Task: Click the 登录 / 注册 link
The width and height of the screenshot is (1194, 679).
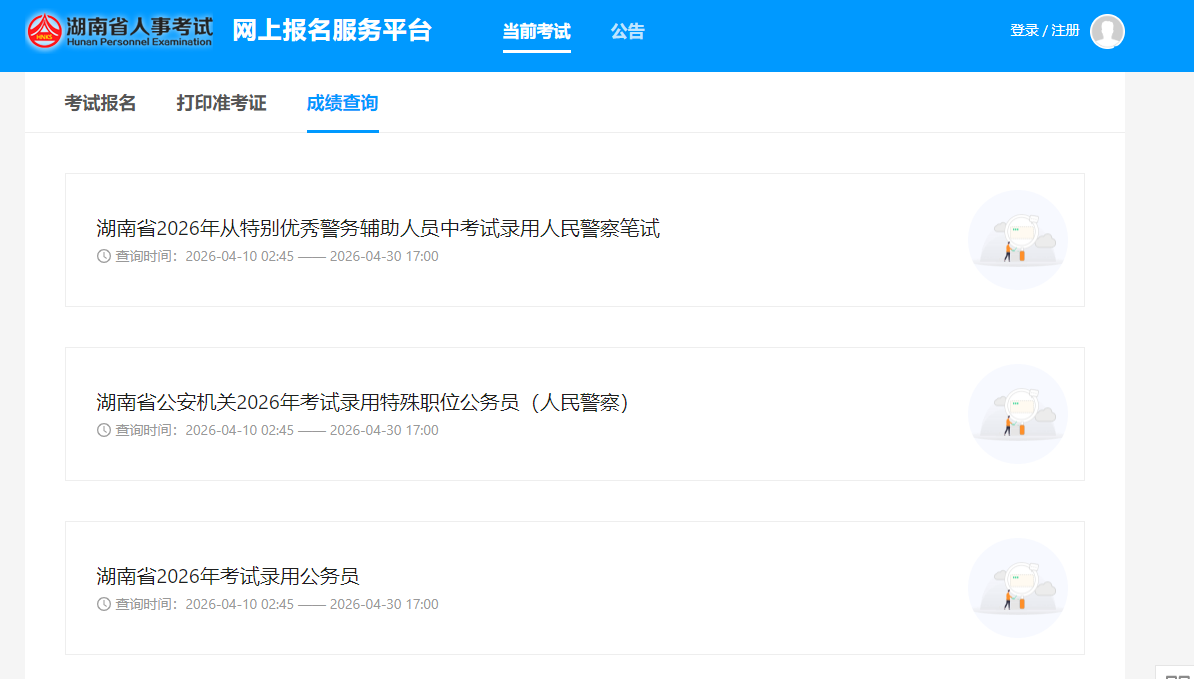Action: click(x=1044, y=31)
